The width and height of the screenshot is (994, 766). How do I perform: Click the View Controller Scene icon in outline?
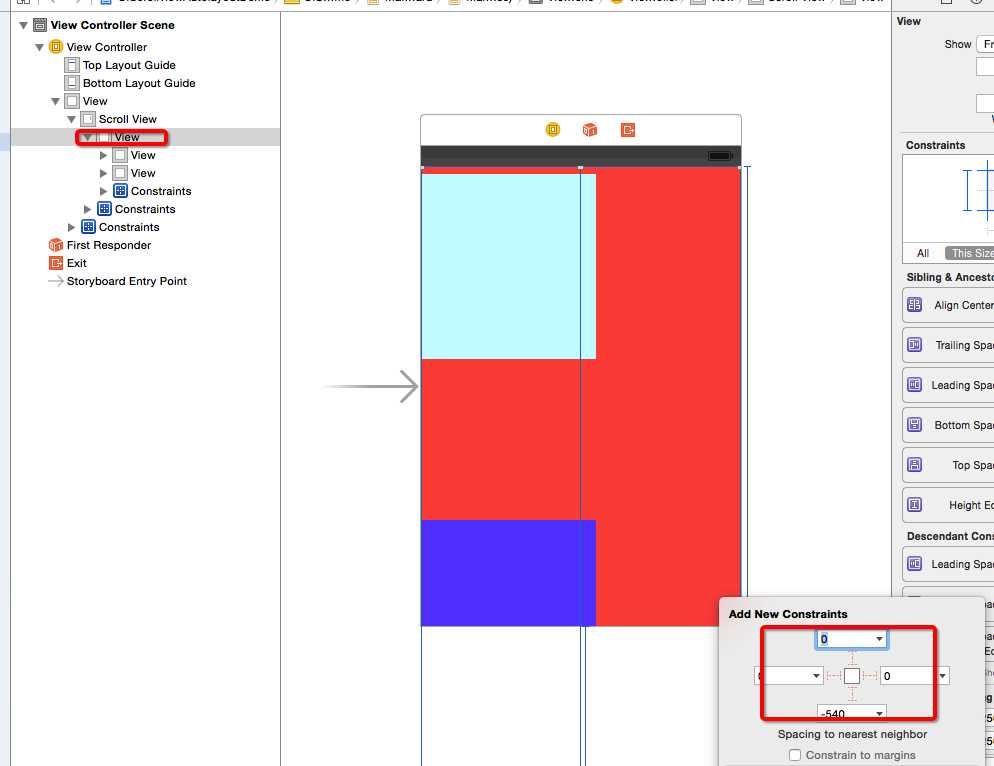coord(40,25)
